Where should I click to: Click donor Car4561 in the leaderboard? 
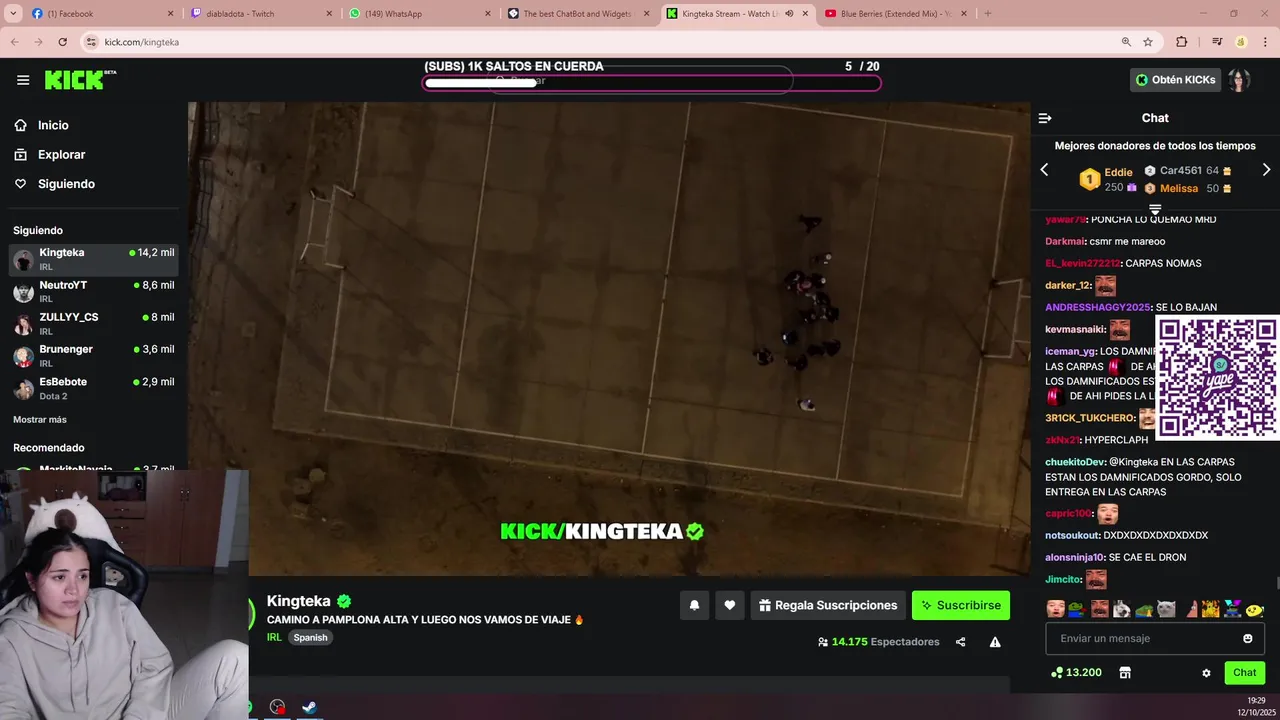point(1180,171)
